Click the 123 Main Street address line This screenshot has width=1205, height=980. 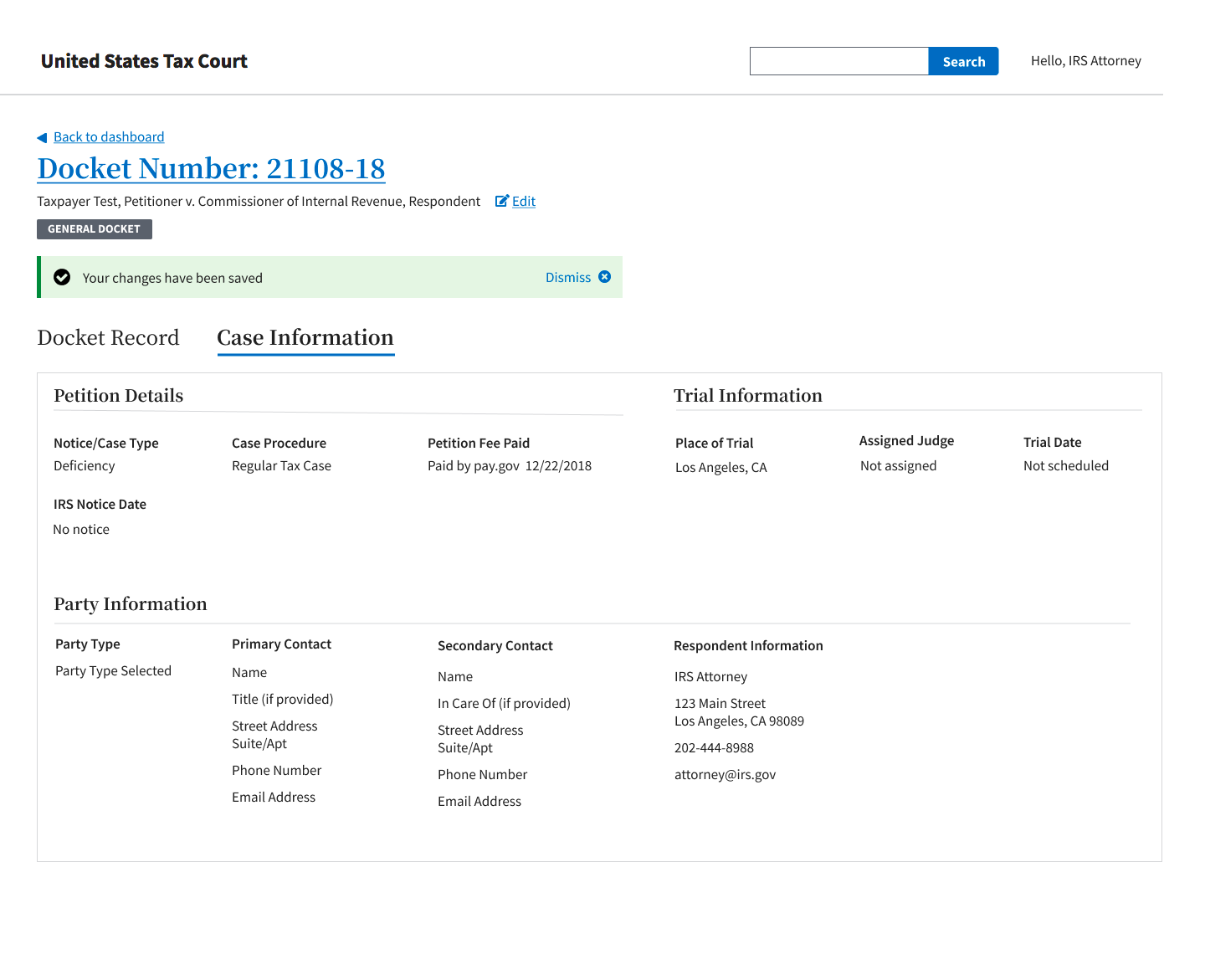click(720, 704)
